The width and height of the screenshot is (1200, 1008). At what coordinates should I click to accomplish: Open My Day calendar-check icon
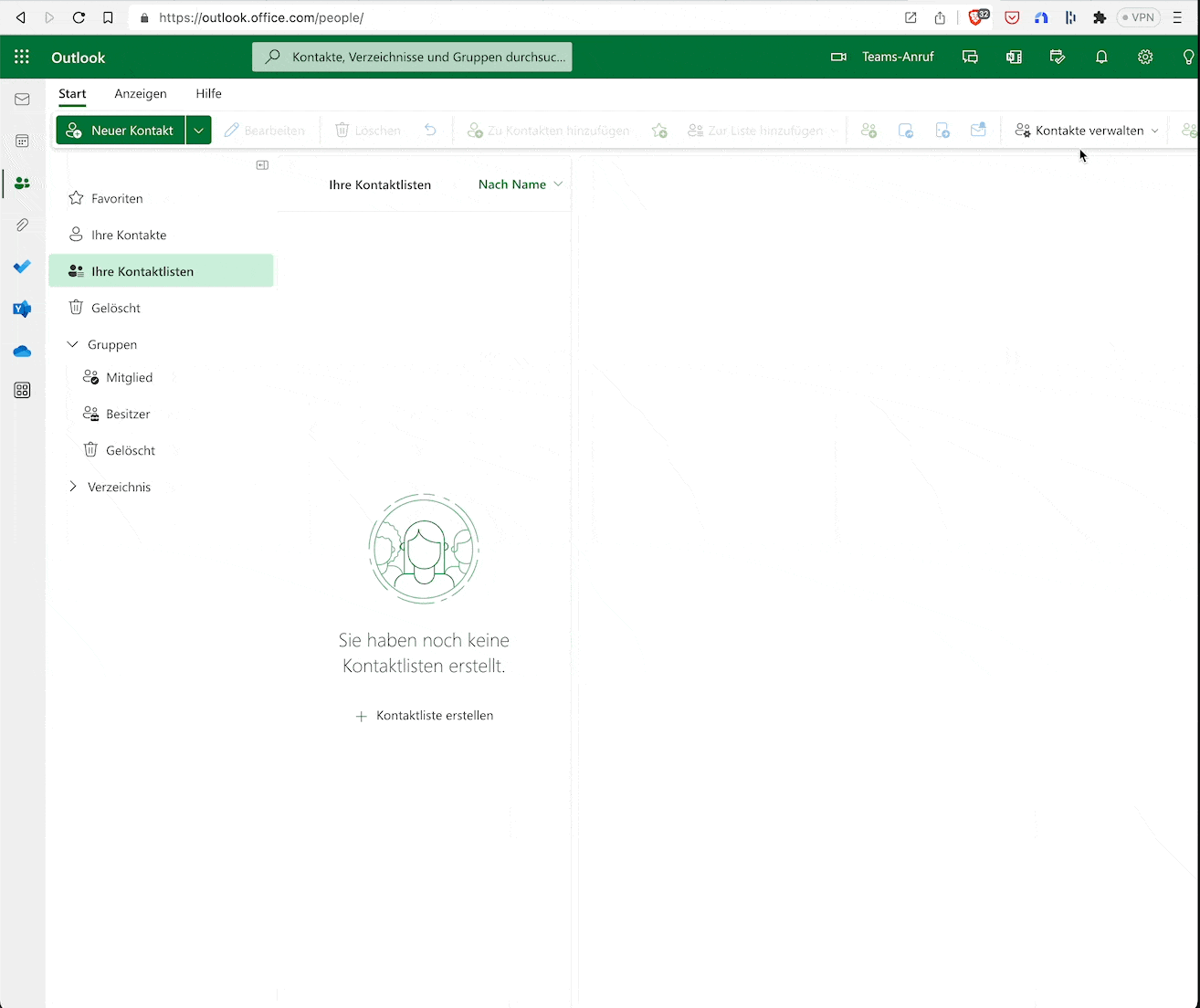coord(1058,58)
